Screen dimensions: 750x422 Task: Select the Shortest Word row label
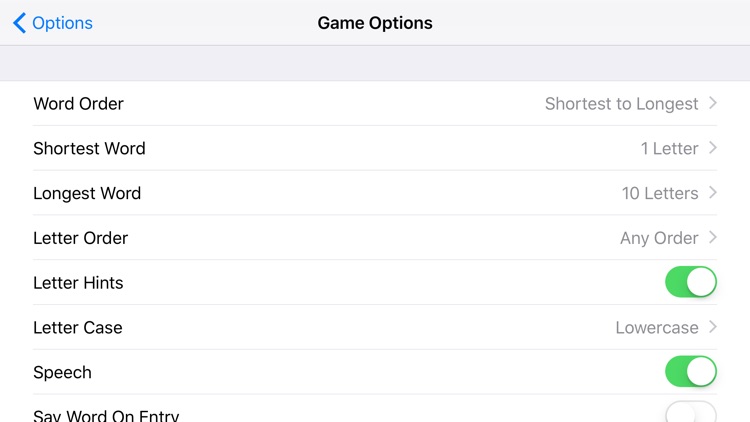click(89, 148)
